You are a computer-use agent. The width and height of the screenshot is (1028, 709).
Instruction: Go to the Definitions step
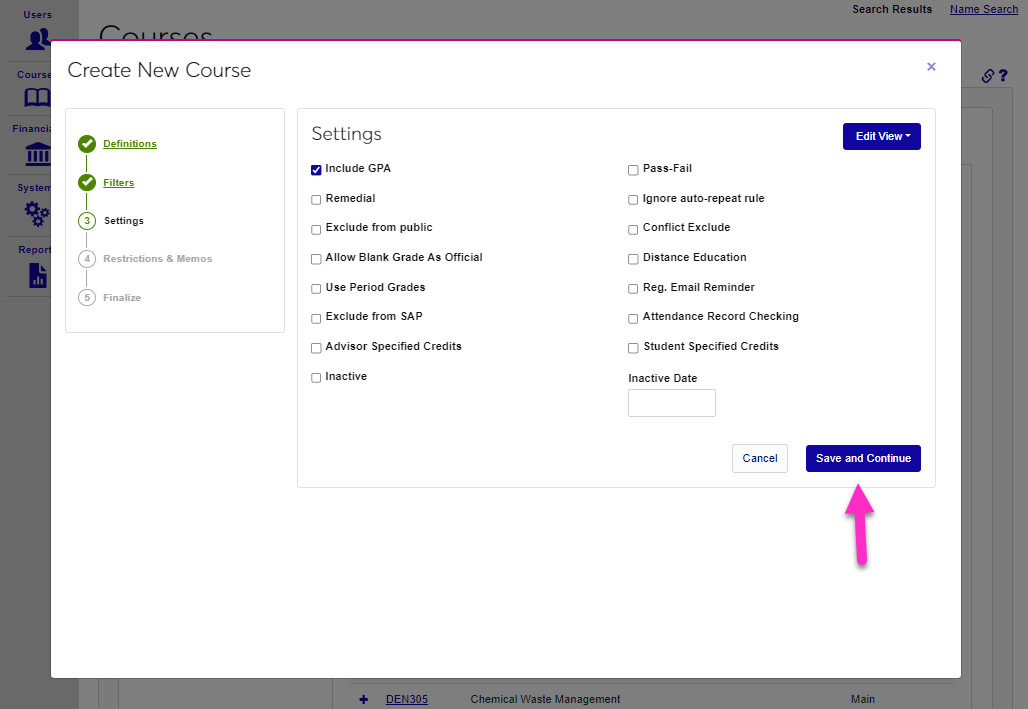tap(130, 144)
